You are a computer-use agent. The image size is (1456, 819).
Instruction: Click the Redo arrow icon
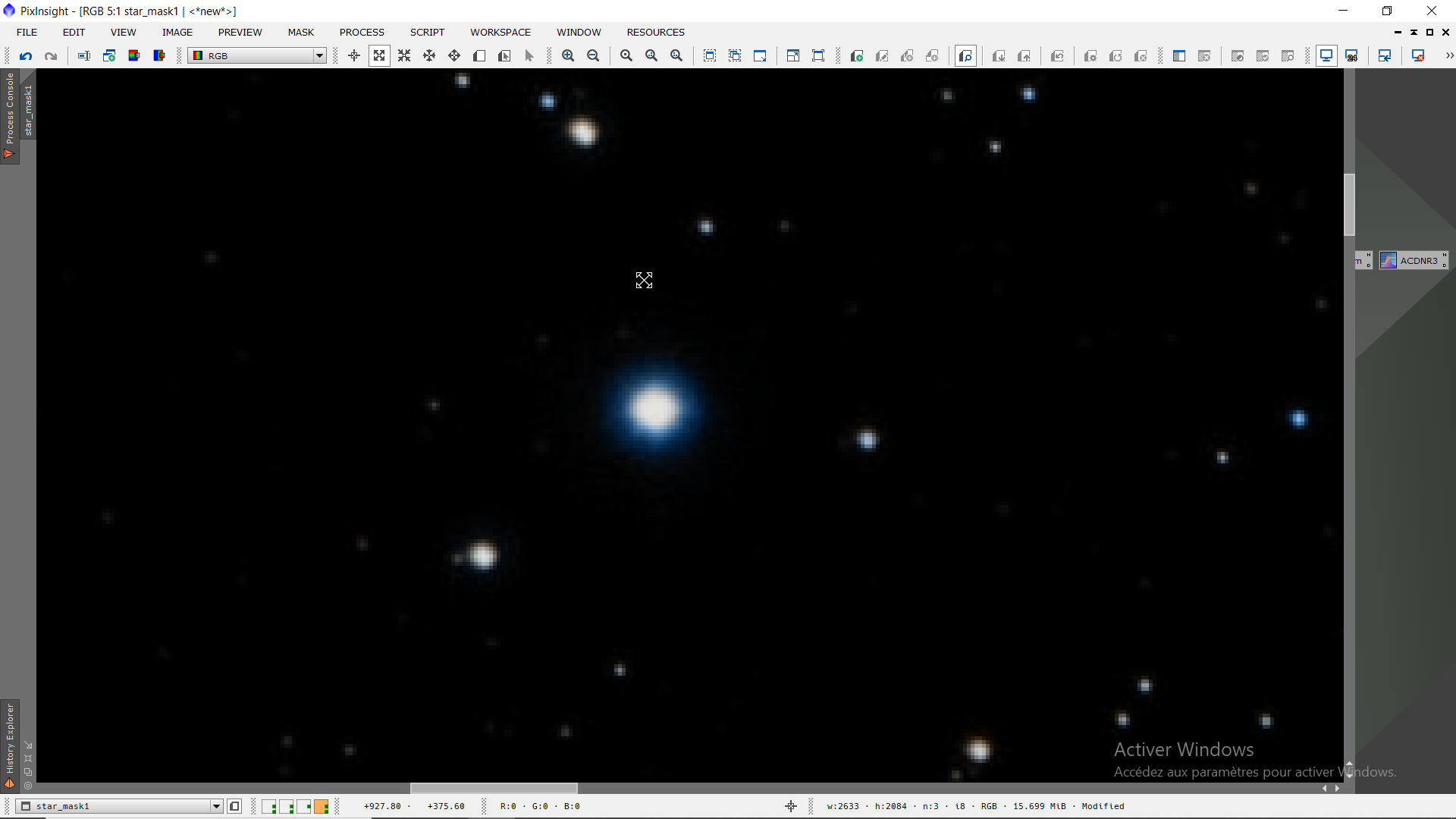coord(51,55)
